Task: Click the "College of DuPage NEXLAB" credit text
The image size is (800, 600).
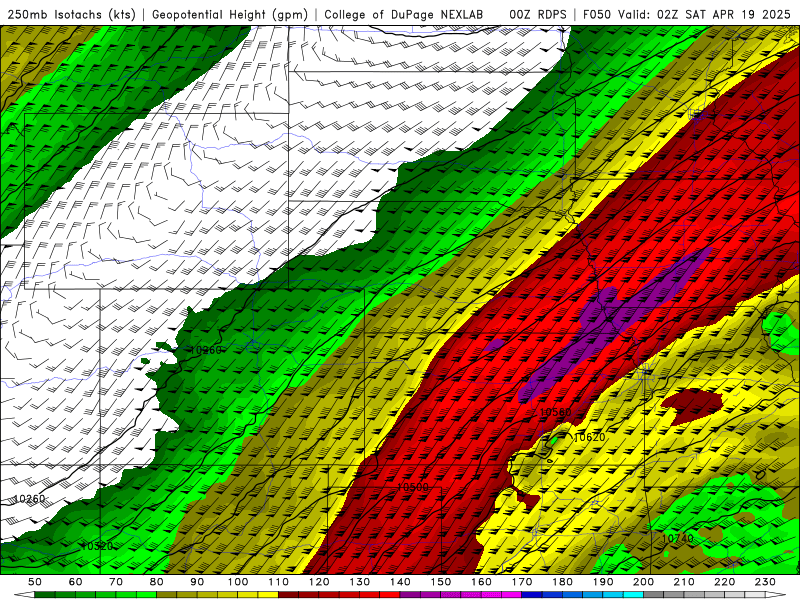Action: point(403,15)
